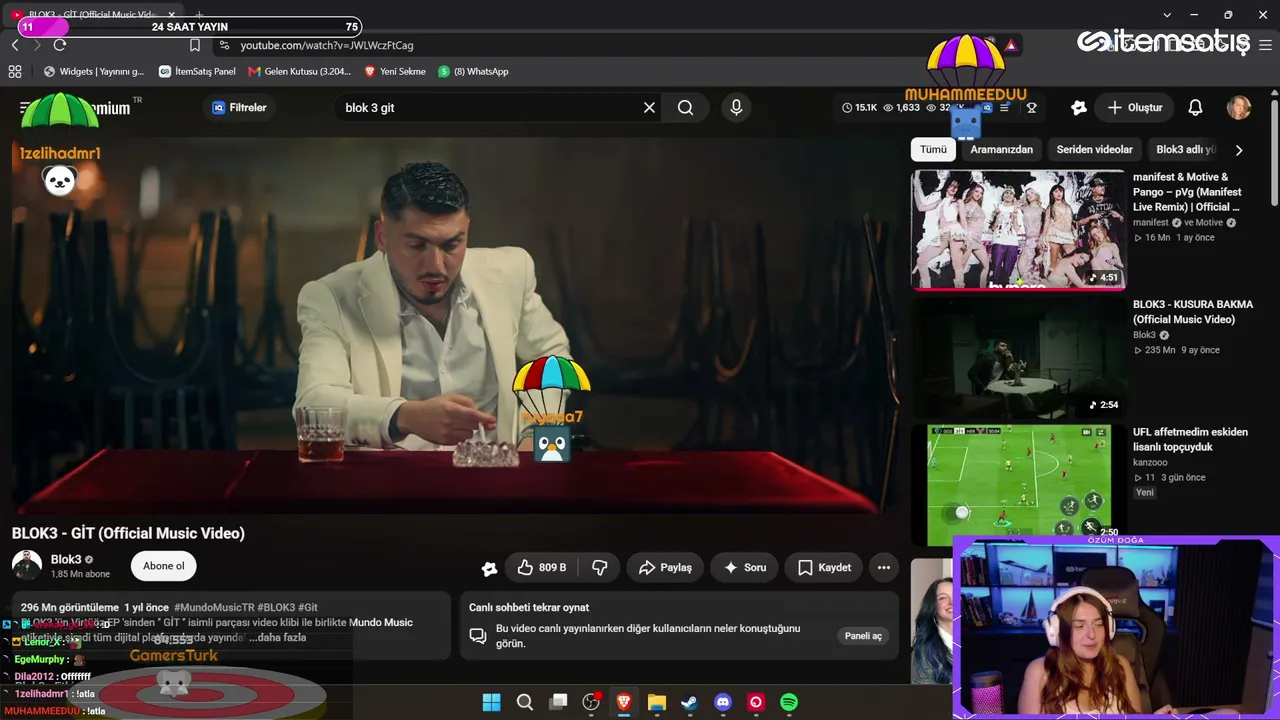Open Brave browser from the taskbar
Image resolution: width=1280 pixels, height=720 pixels.
624,703
